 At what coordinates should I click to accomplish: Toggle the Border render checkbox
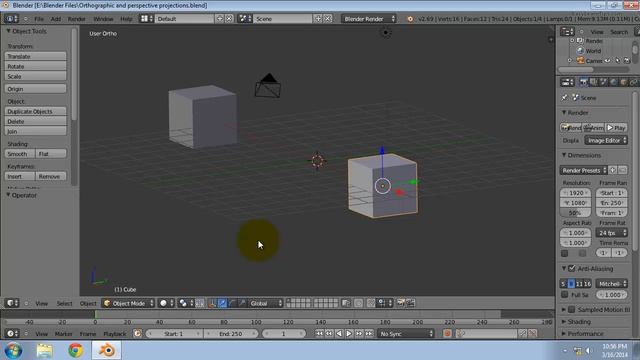pos(565,253)
